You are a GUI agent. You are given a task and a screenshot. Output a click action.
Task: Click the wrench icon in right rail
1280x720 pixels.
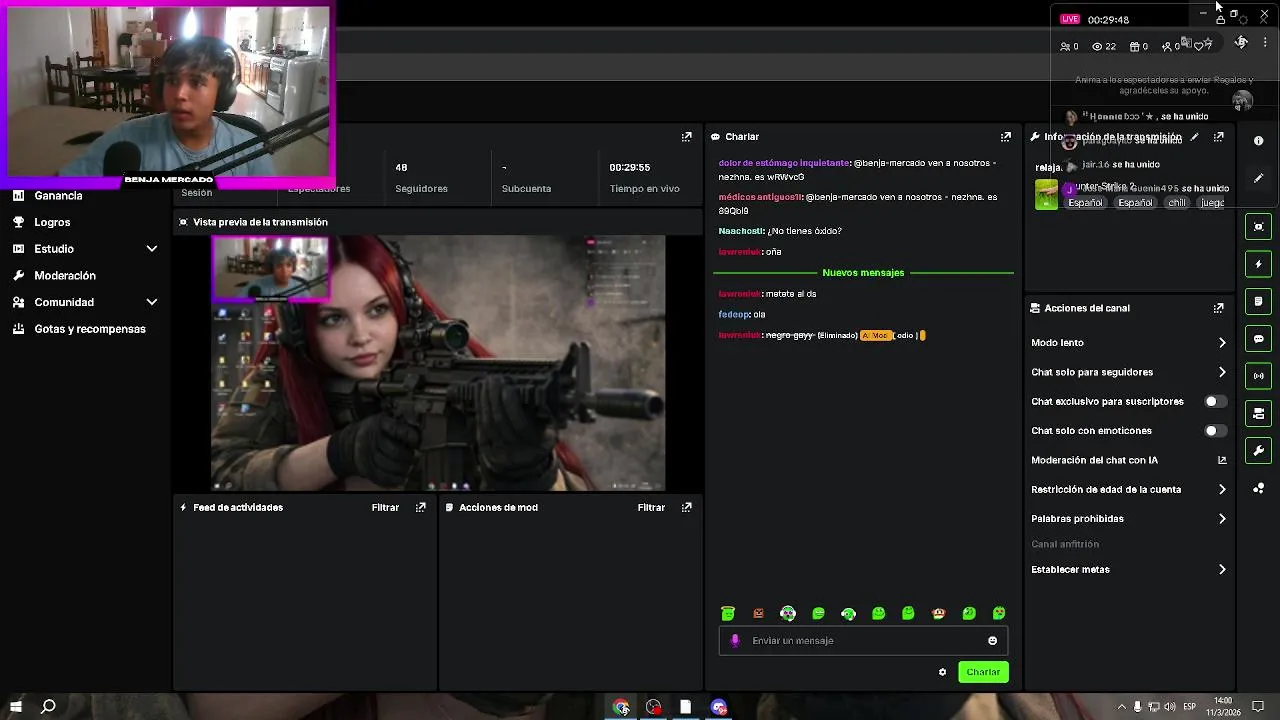point(1258,451)
